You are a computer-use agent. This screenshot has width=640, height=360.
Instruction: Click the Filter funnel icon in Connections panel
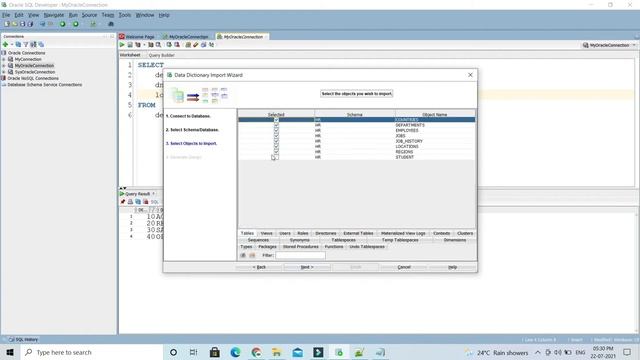[x=26, y=44]
